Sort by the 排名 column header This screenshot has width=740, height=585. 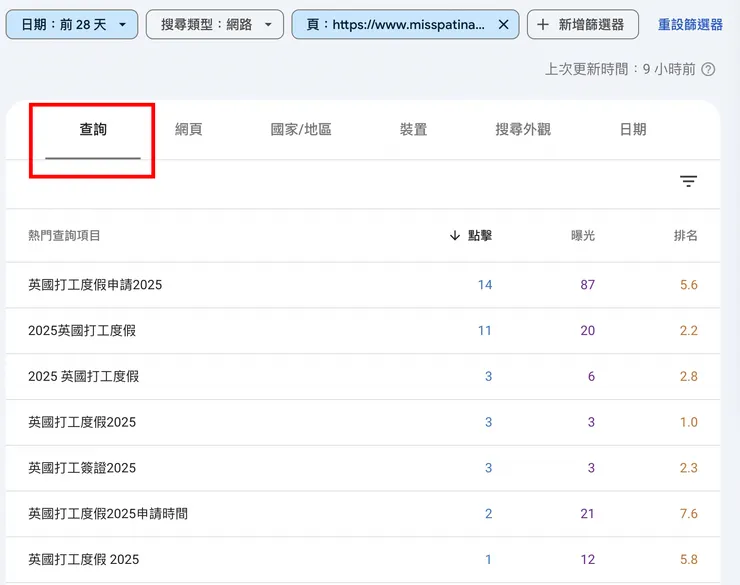click(x=686, y=235)
